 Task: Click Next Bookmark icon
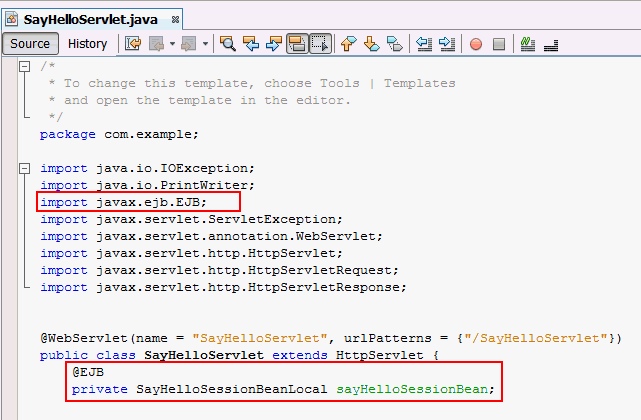point(371,43)
